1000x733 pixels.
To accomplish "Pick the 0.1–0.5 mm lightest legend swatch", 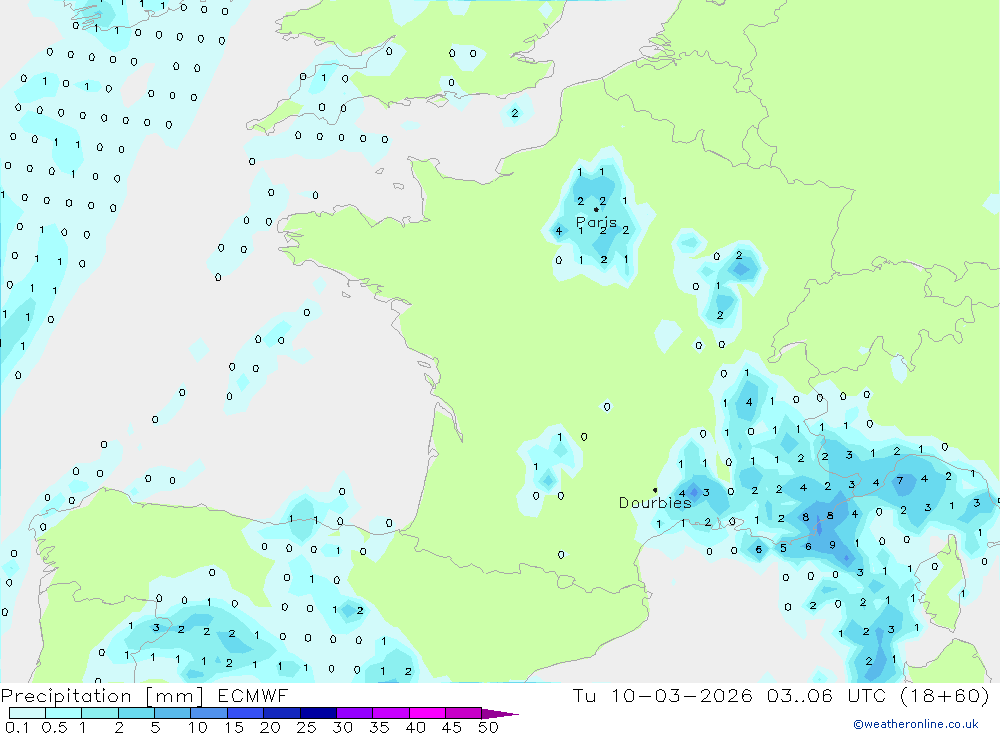I will click(27, 713).
